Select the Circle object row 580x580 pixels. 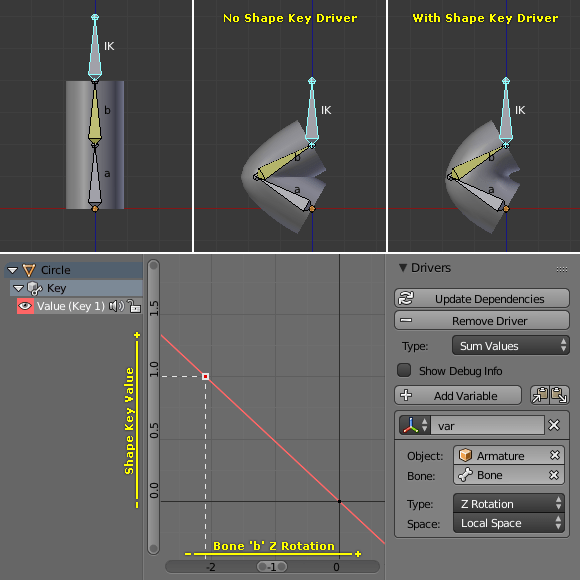point(73,270)
